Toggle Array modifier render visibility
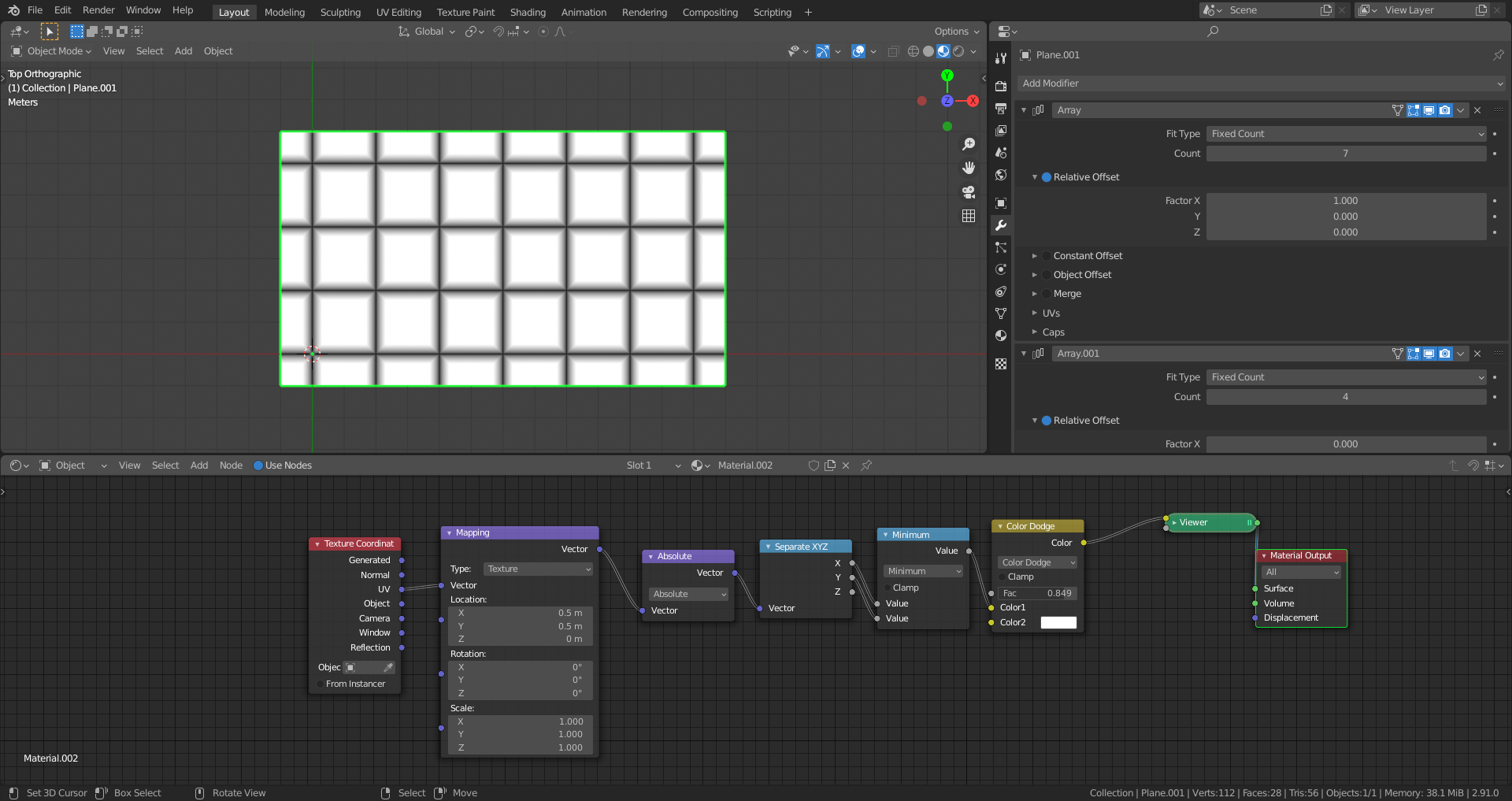Viewport: 1512px width, 801px height. click(x=1445, y=110)
